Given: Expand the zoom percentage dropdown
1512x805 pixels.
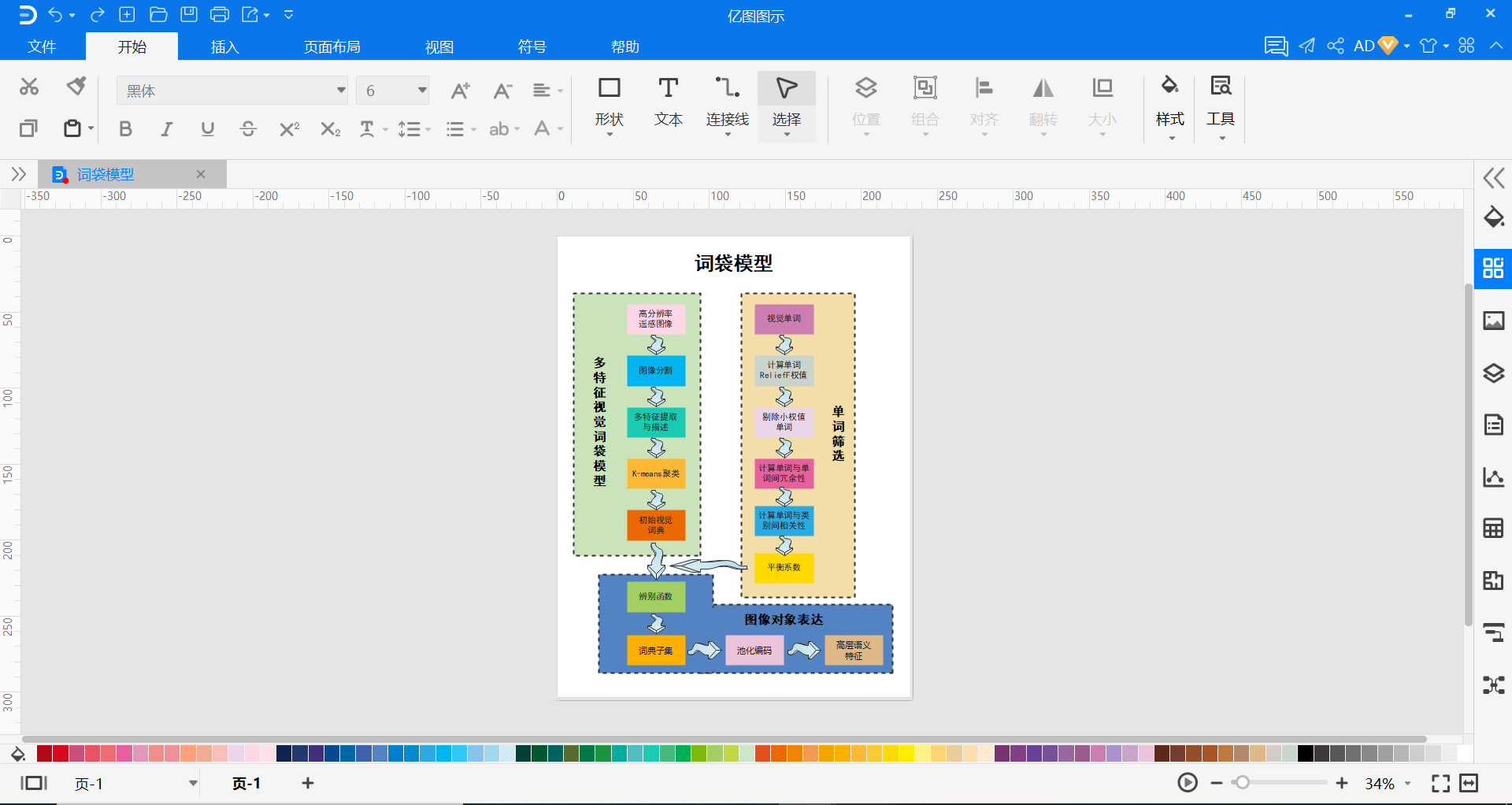Looking at the screenshot, I should [1408, 784].
